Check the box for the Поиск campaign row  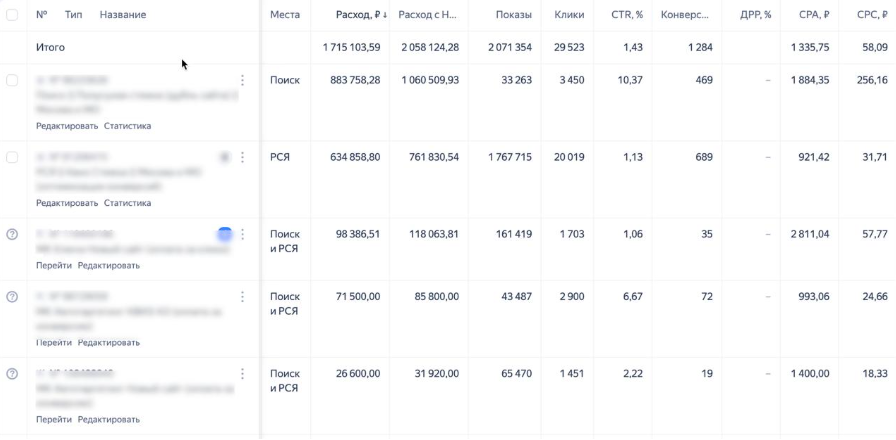tap(12, 80)
